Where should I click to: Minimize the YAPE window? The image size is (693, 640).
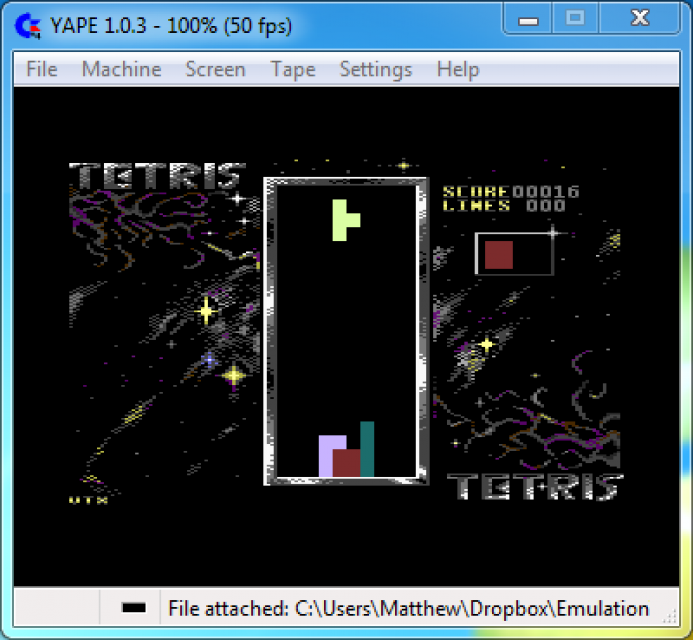[528, 19]
